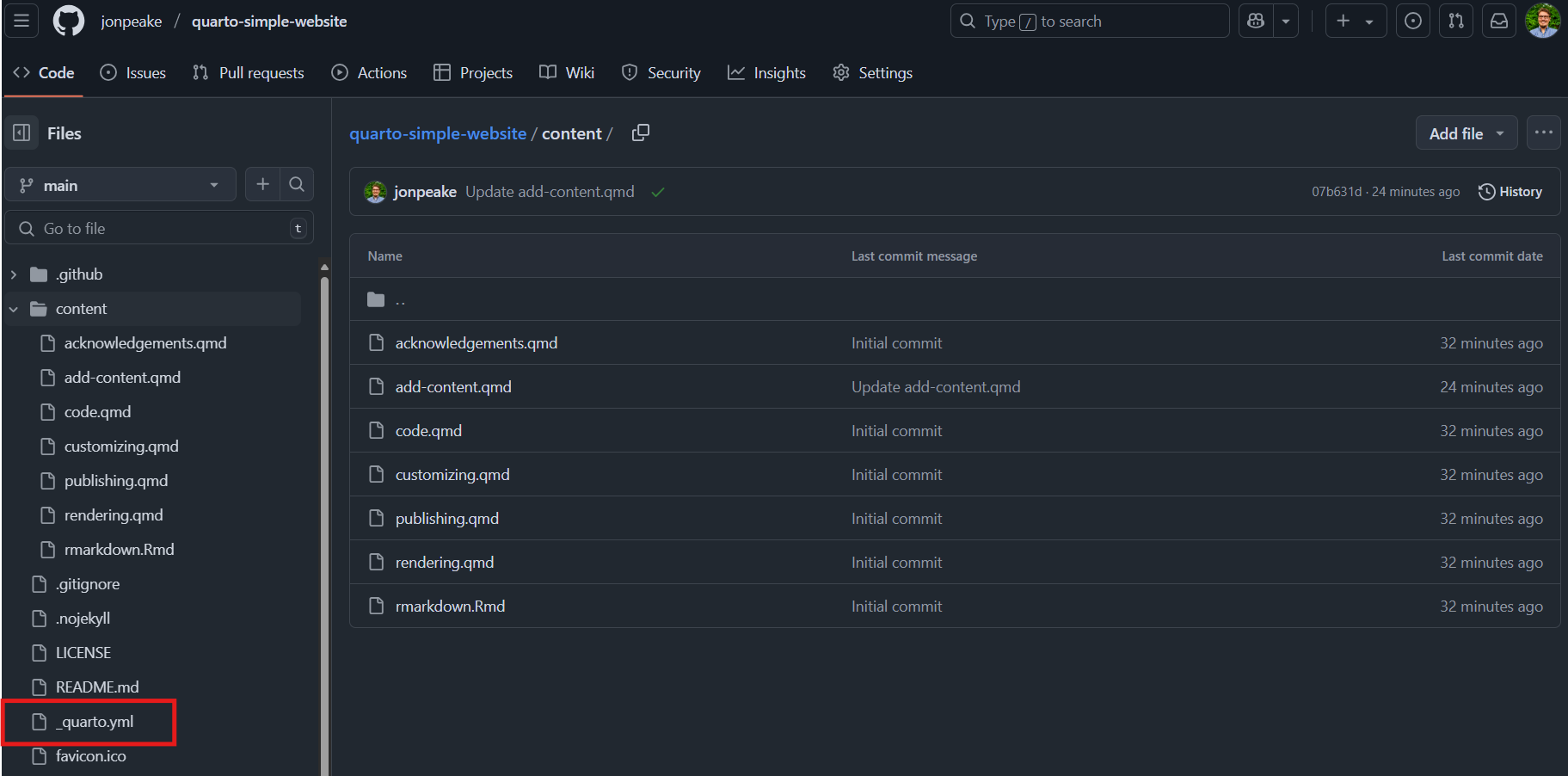Open customizing.qmd in the file list
Screen dimensions: 1568x776
tap(452, 475)
